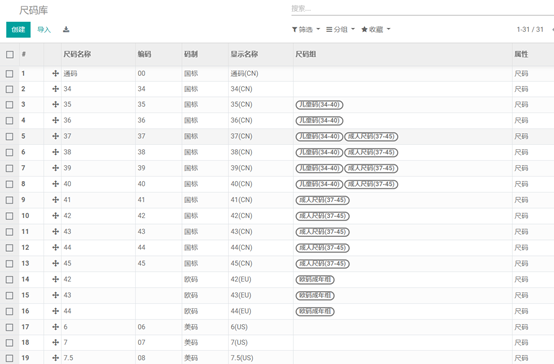Screen dimensions: 554x364
Task: Click the drag handle of row 8
Action: click(x=55, y=184)
